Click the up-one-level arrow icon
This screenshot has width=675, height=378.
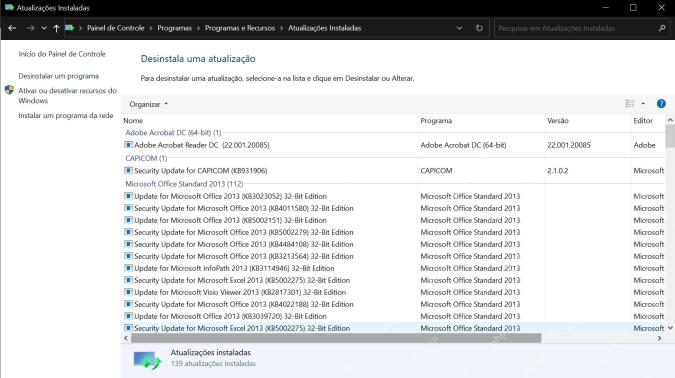(x=56, y=28)
